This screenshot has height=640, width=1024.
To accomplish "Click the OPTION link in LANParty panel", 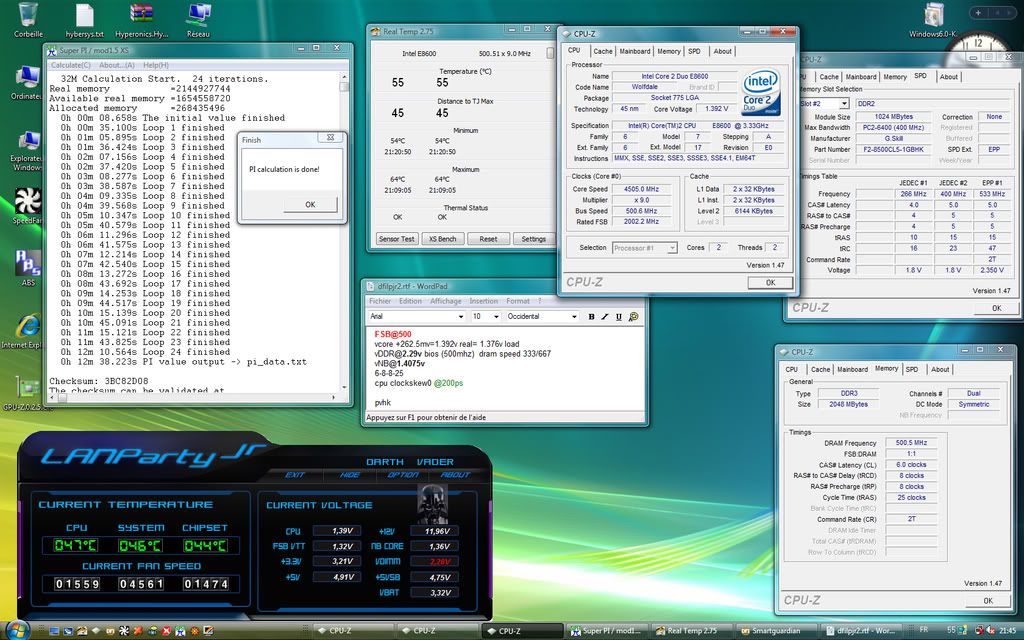I will click(x=403, y=475).
